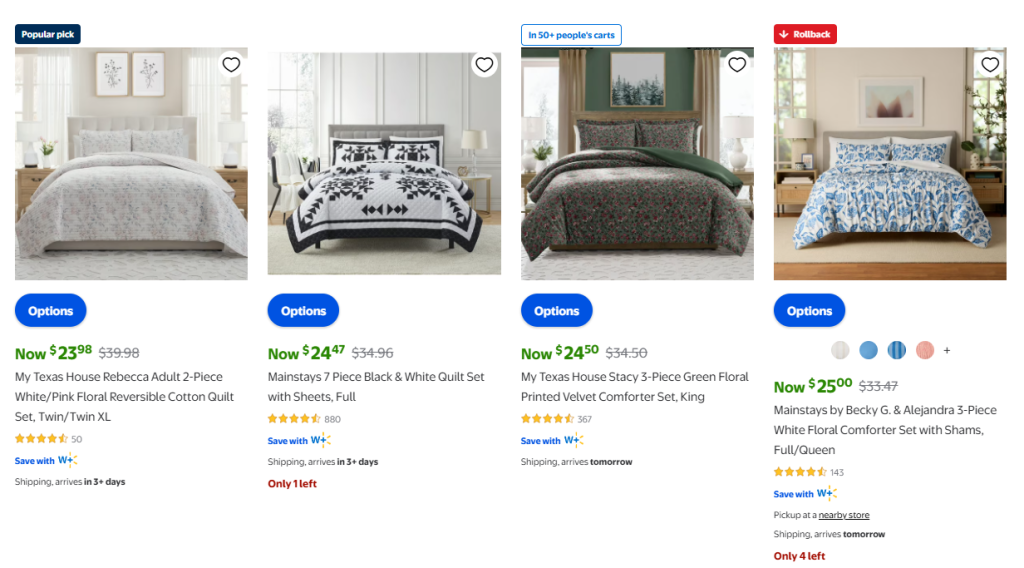
Task: Show more color options with the plus sign
Action: (x=947, y=350)
